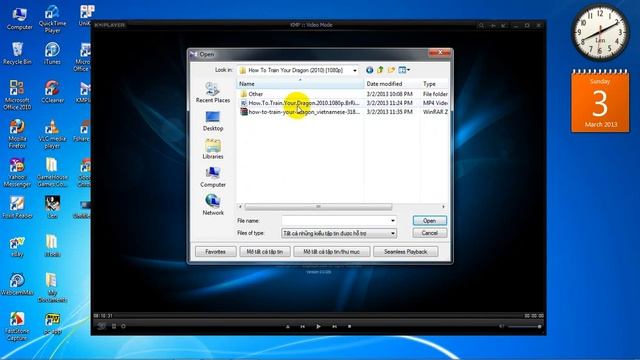
Task: Select Computer in the dialog sidebar
Action: click(x=213, y=178)
